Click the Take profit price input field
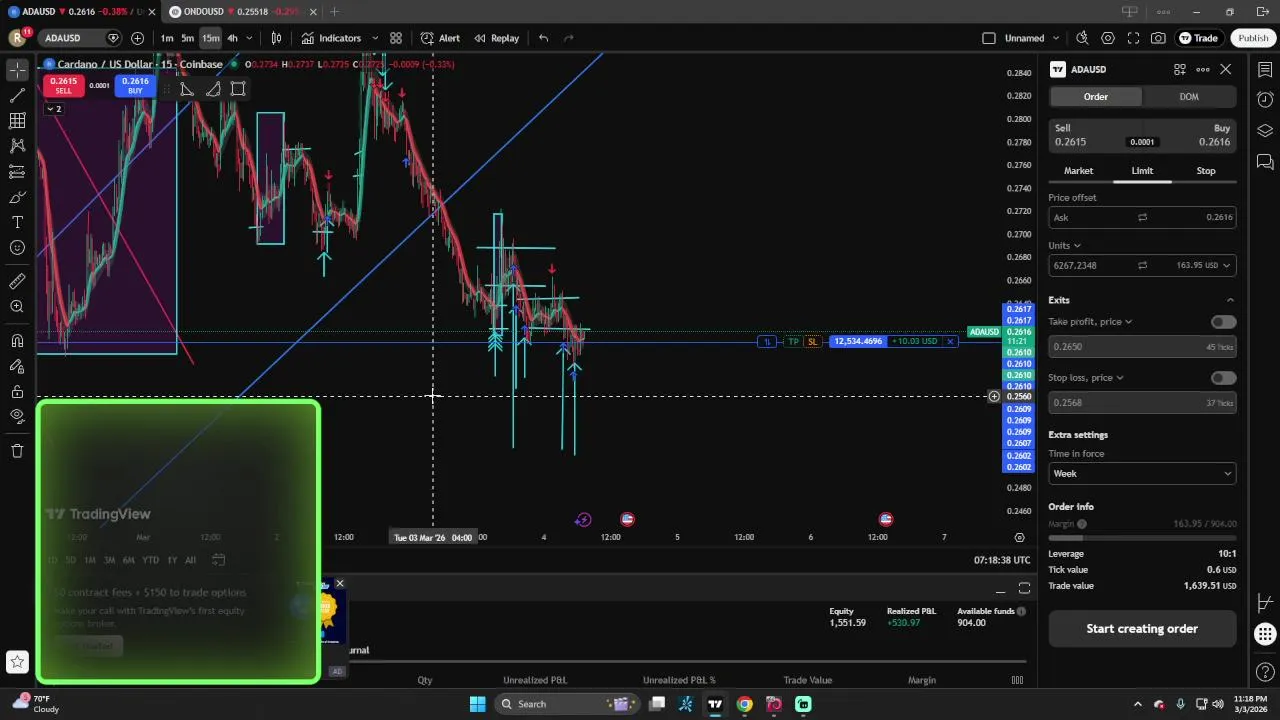The height and width of the screenshot is (720, 1280). 1142,347
